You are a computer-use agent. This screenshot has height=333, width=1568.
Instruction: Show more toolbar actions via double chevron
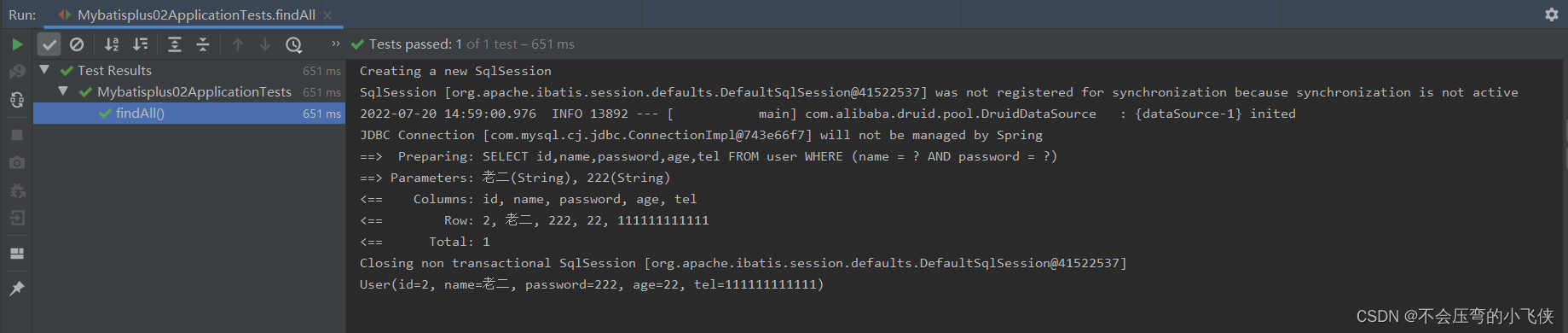[336, 44]
